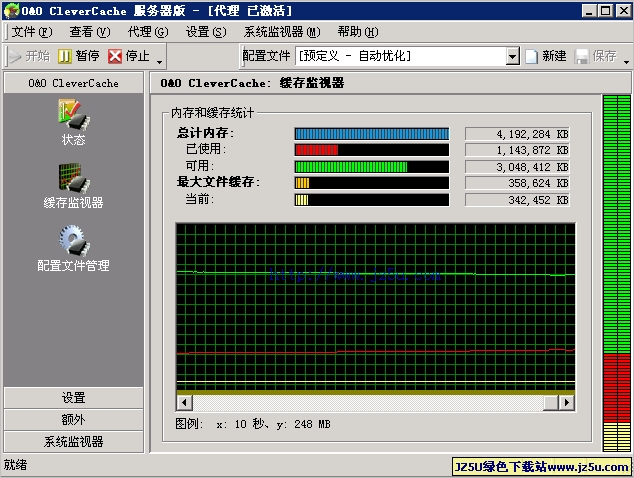Click the 缓存监视器 panel heading
The height and width of the screenshot is (478, 634).
coord(252,83)
